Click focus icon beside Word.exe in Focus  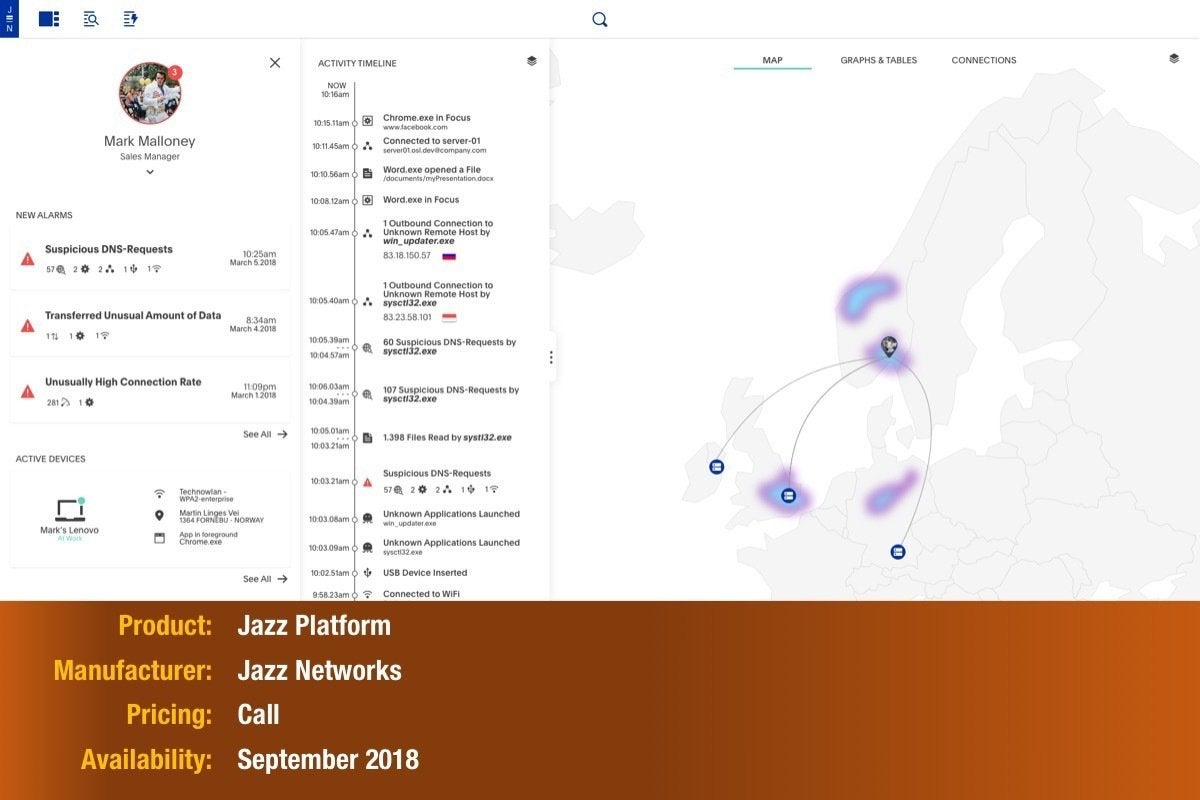click(367, 200)
